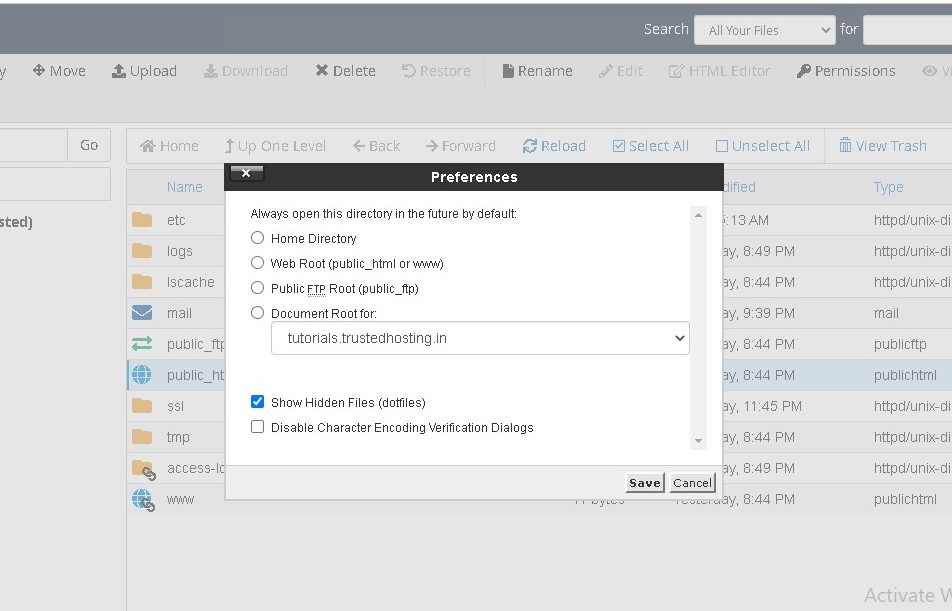Image resolution: width=952 pixels, height=611 pixels.
Task: Click the mail envelope icon
Action: tap(142, 313)
